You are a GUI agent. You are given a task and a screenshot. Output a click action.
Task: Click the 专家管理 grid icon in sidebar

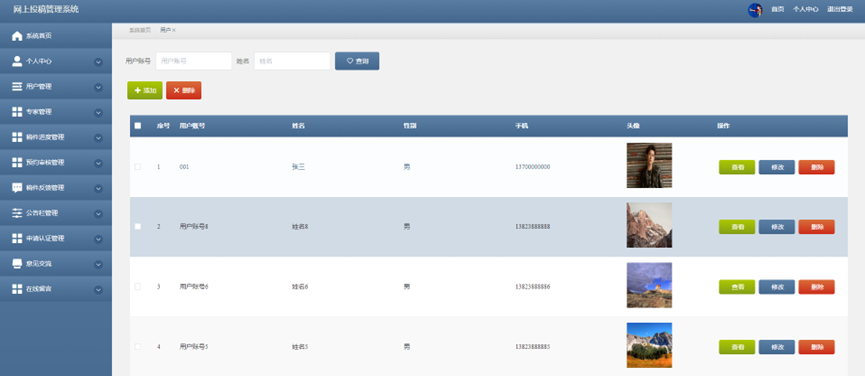pos(17,112)
